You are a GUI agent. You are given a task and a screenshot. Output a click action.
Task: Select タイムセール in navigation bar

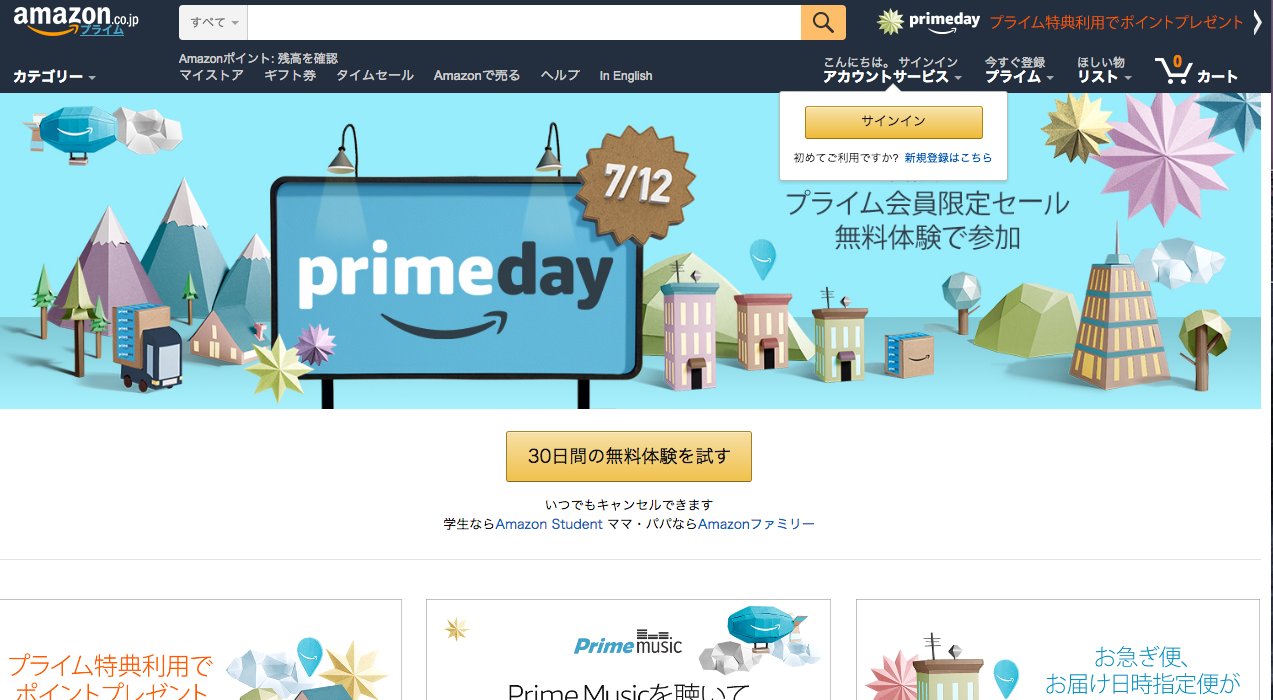click(375, 76)
